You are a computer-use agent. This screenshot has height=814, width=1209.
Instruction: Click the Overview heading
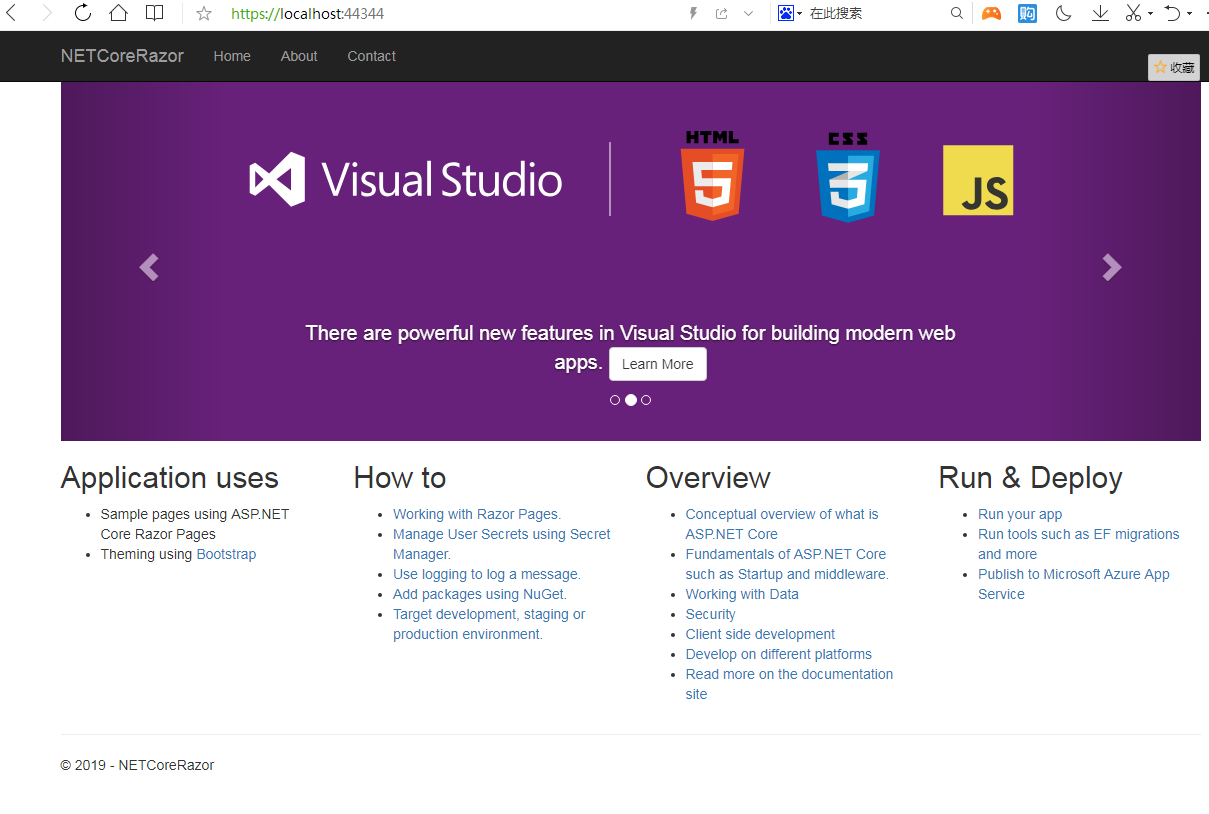pos(708,478)
